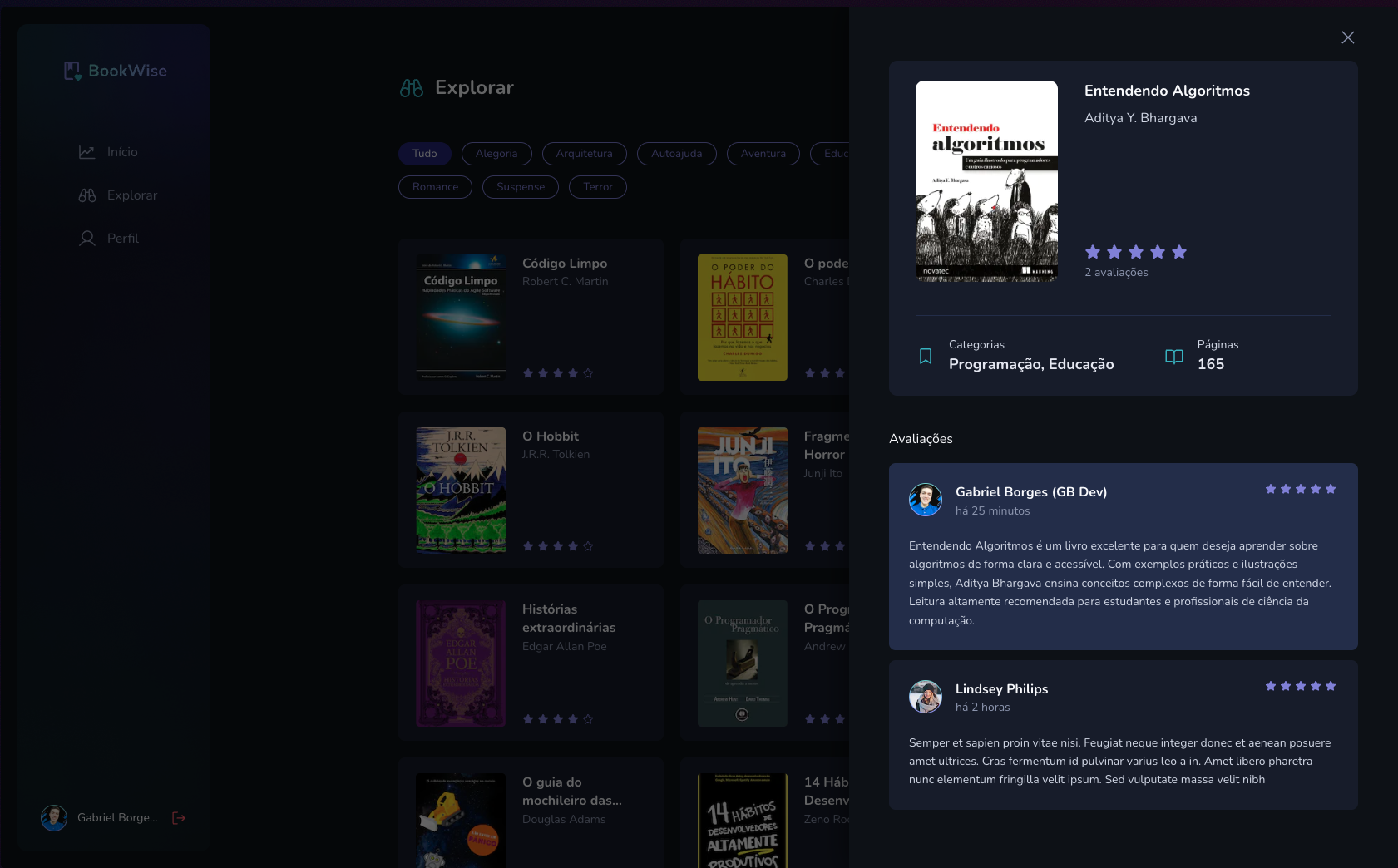Viewport: 1398px width, 868px height.
Task: Select the Tudo filter tab
Action: [x=424, y=154]
